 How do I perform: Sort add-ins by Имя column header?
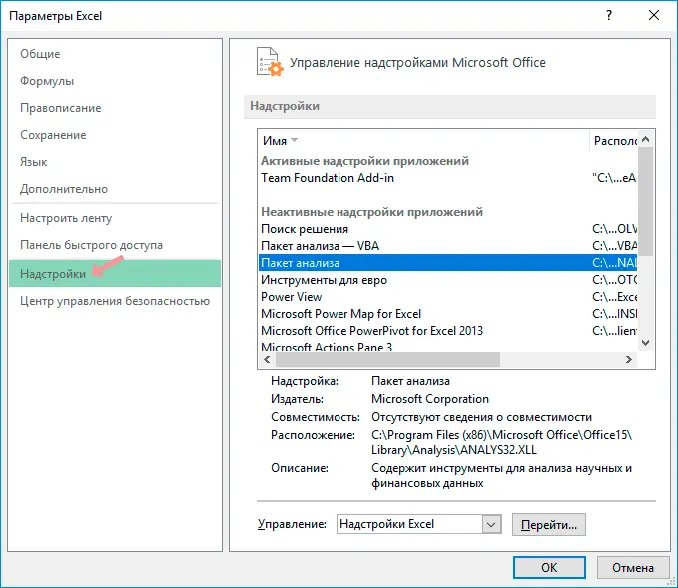(424, 141)
